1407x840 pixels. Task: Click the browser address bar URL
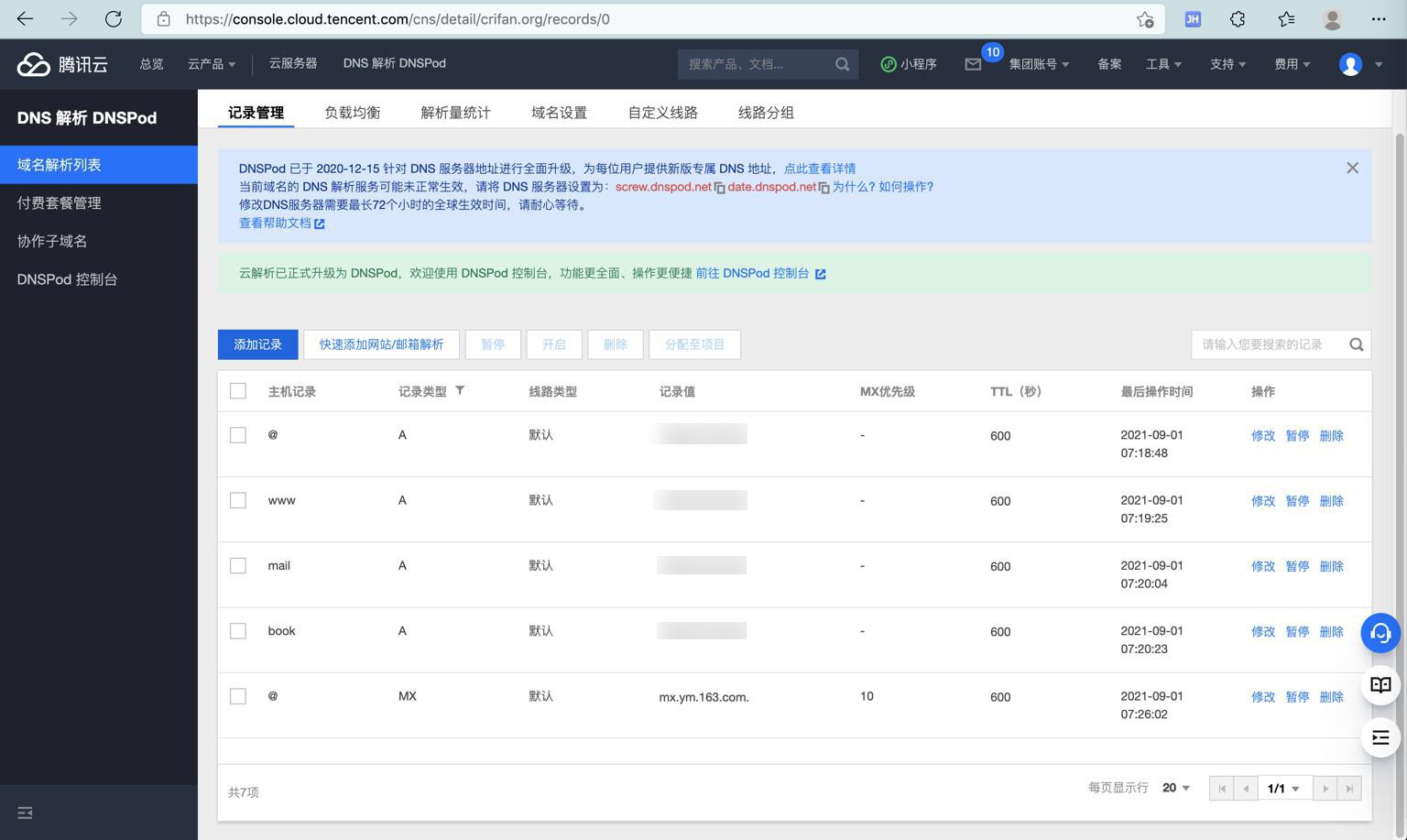tap(398, 19)
